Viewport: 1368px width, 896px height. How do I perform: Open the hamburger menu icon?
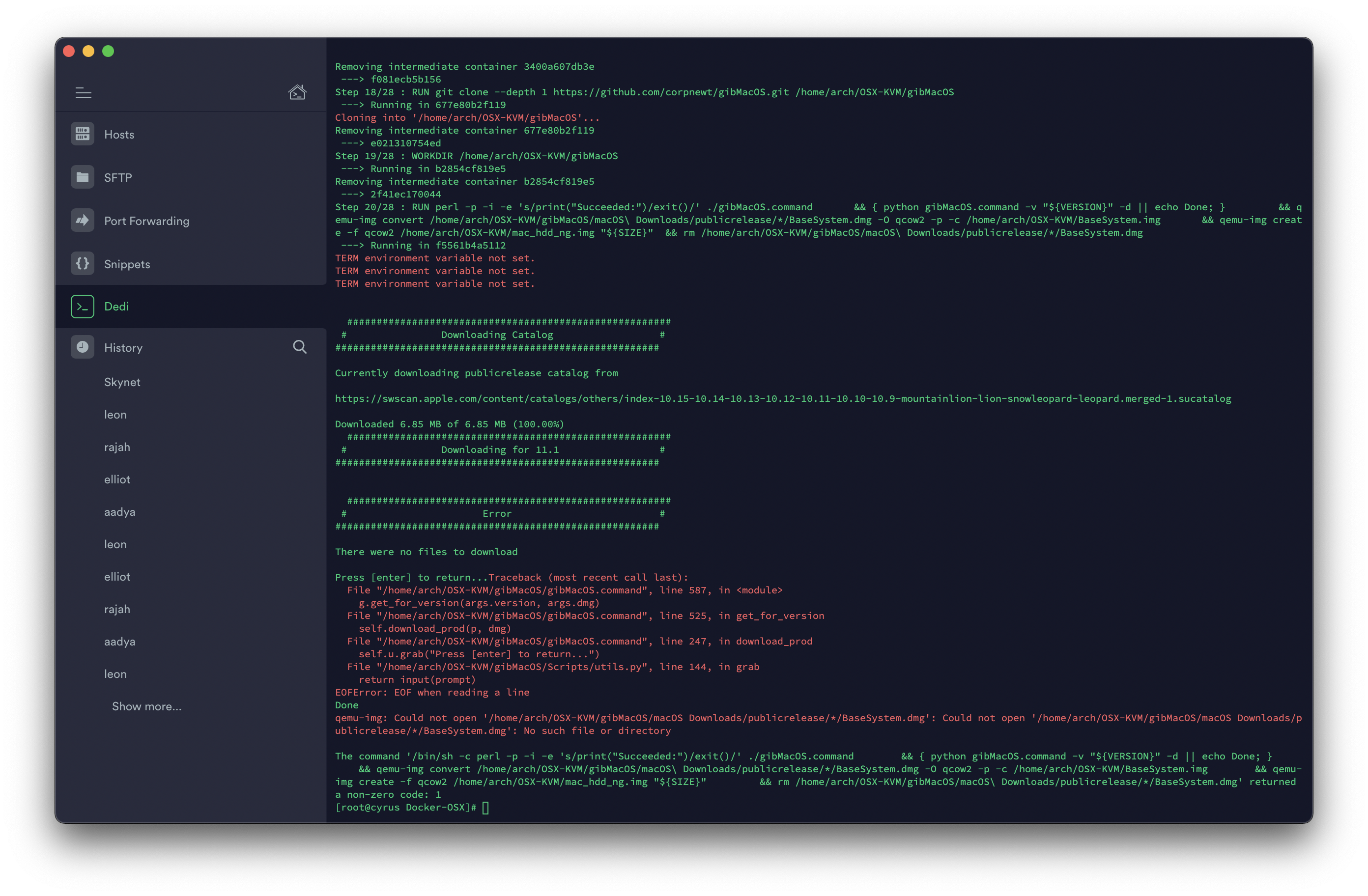84,92
